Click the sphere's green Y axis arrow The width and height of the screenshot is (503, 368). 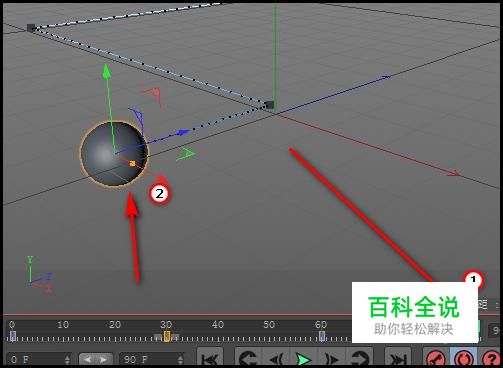pyautogui.click(x=106, y=71)
